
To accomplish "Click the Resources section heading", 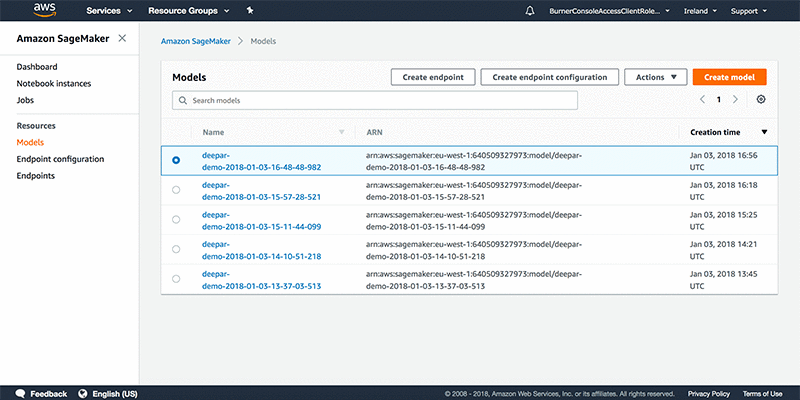I will 36,126.
